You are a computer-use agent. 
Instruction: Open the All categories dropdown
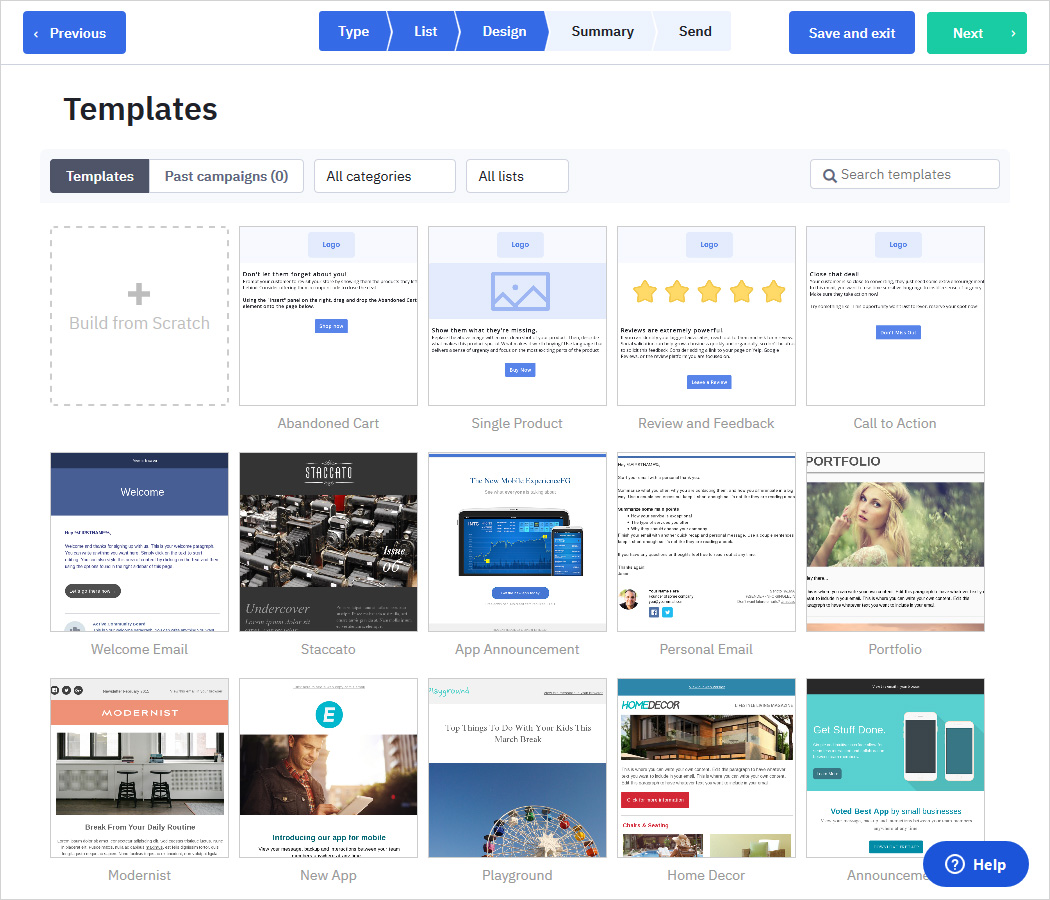(x=384, y=176)
